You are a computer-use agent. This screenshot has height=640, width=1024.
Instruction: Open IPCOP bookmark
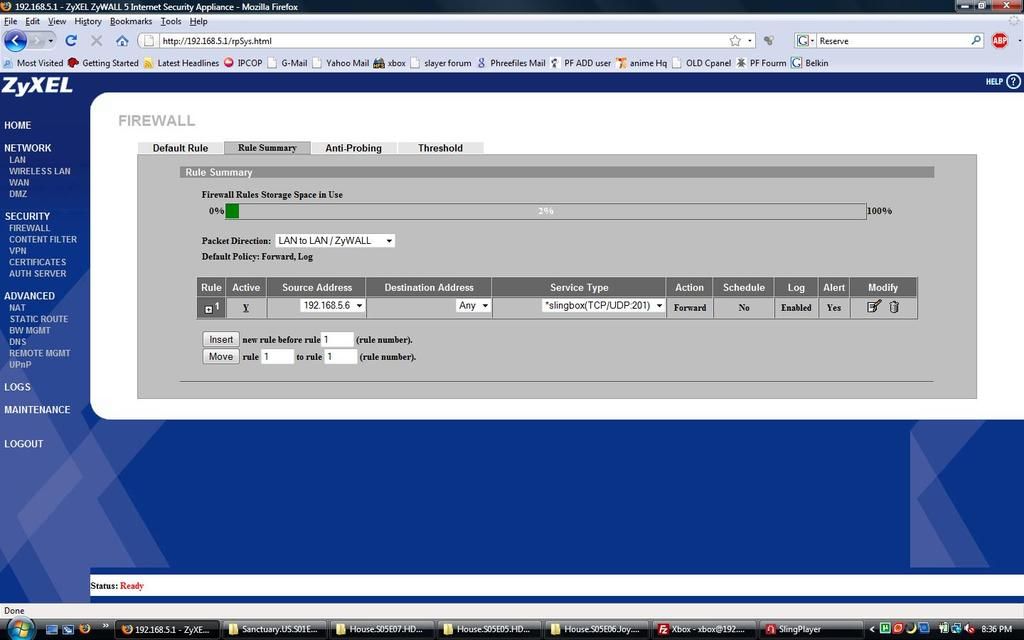(243, 63)
